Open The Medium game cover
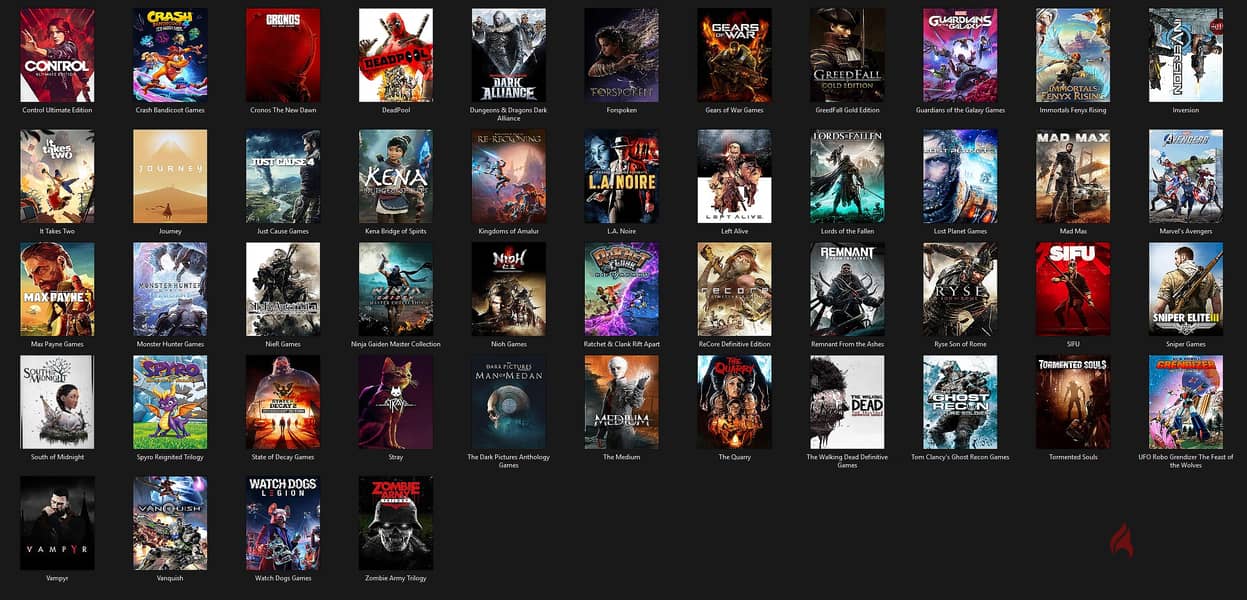This screenshot has height=600, width=1247. tap(622, 402)
